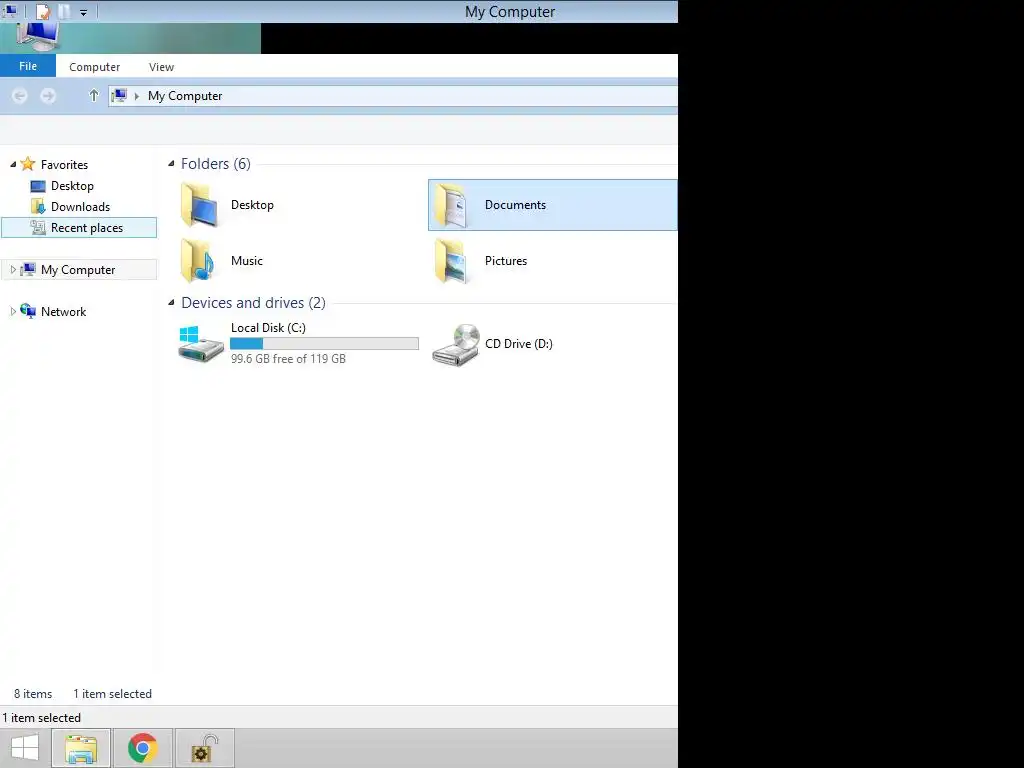Expand the My Computer tree node
The height and width of the screenshot is (768, 1024).
click(x=13, y=270)
